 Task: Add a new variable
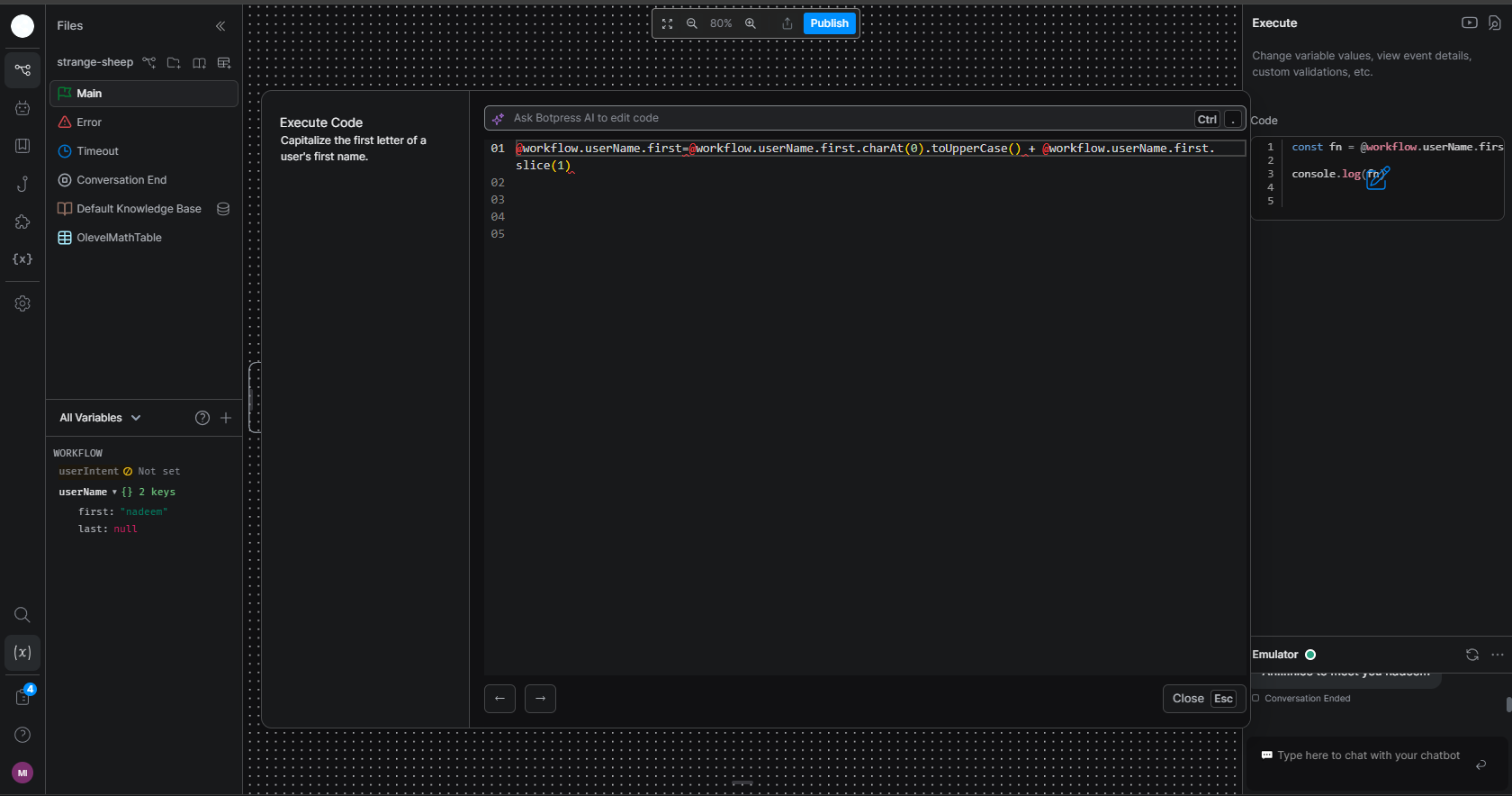(226, 418)
